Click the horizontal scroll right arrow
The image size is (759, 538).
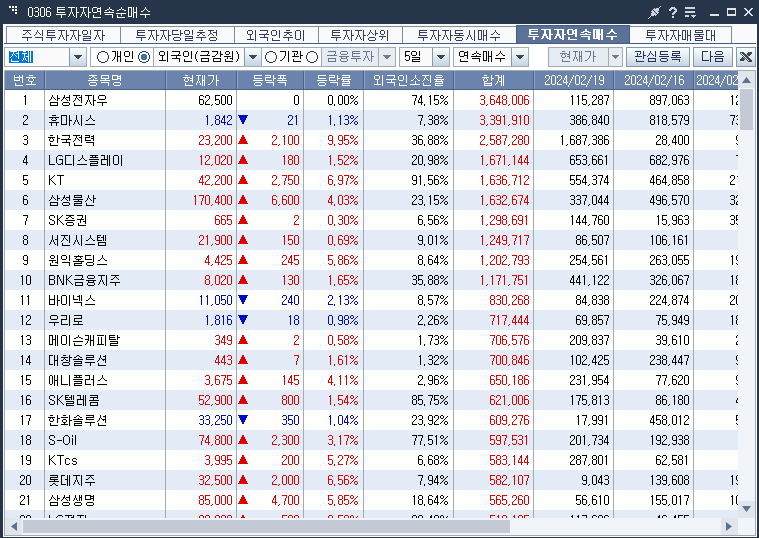click(x=729, y=526)
